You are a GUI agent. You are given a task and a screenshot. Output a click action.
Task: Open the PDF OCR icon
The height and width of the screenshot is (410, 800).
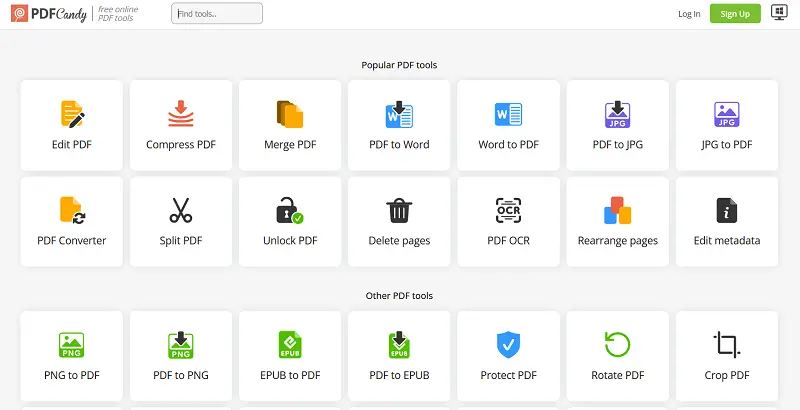[x=508, y=211]
